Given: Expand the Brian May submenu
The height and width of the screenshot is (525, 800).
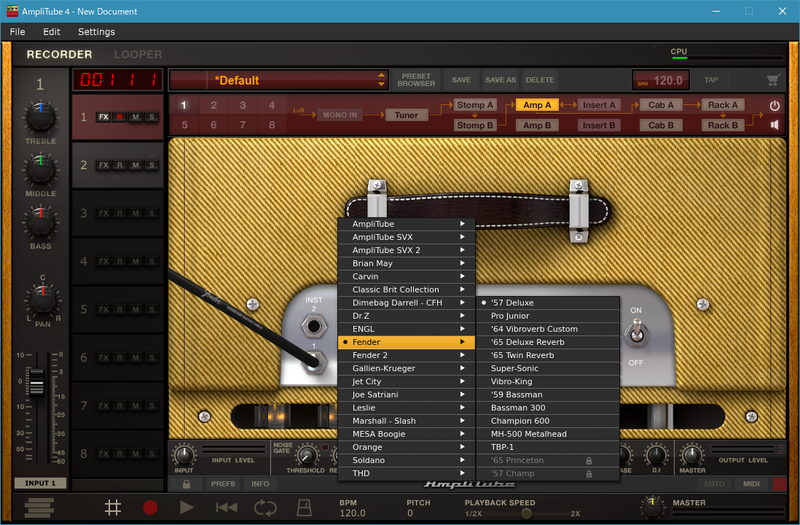Looking at the screenshot, I should pyautogui.click(x=407, y=263).
